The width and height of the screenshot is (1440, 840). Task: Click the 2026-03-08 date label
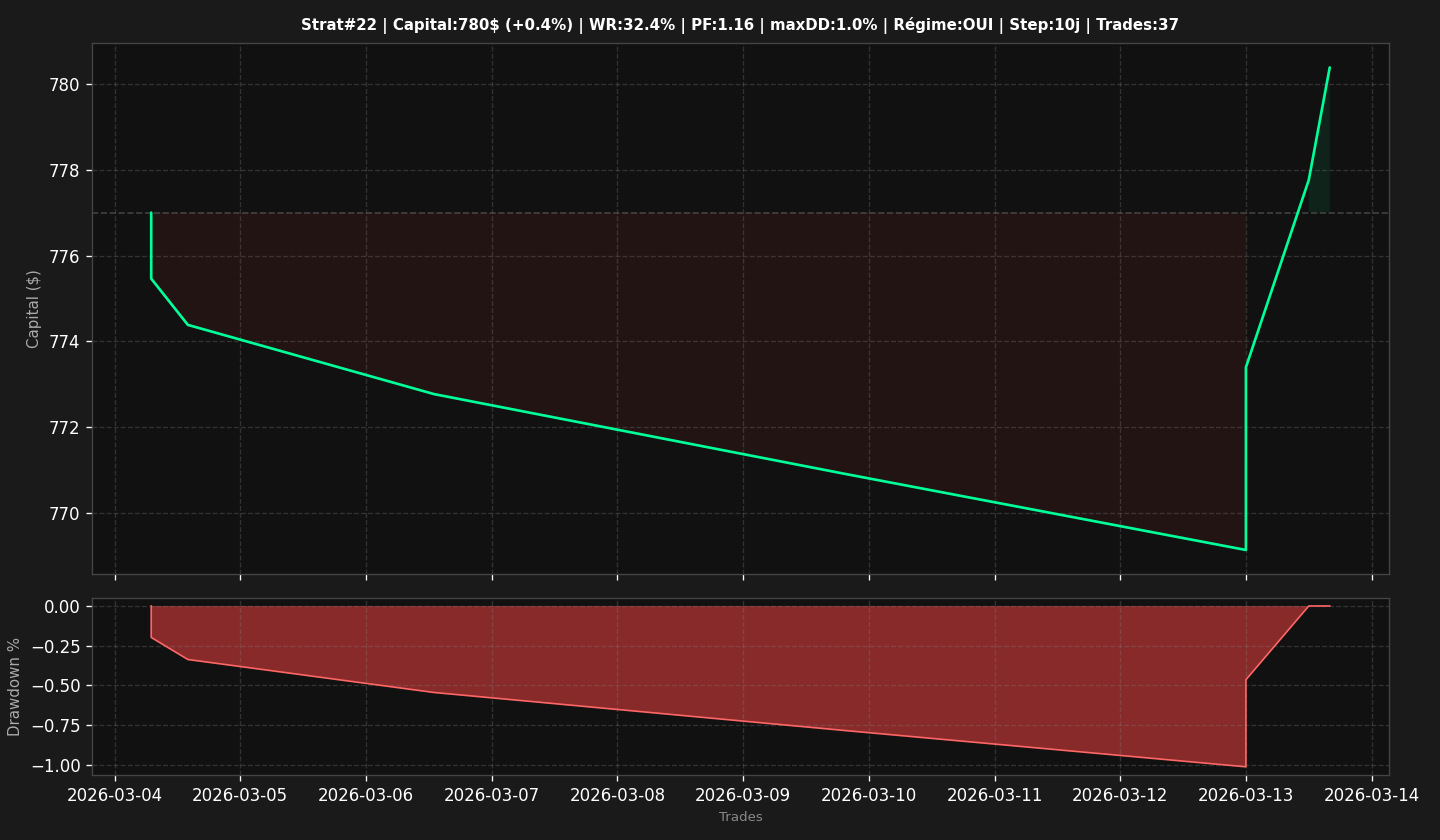pyautogui.click(x=617, y=795)
